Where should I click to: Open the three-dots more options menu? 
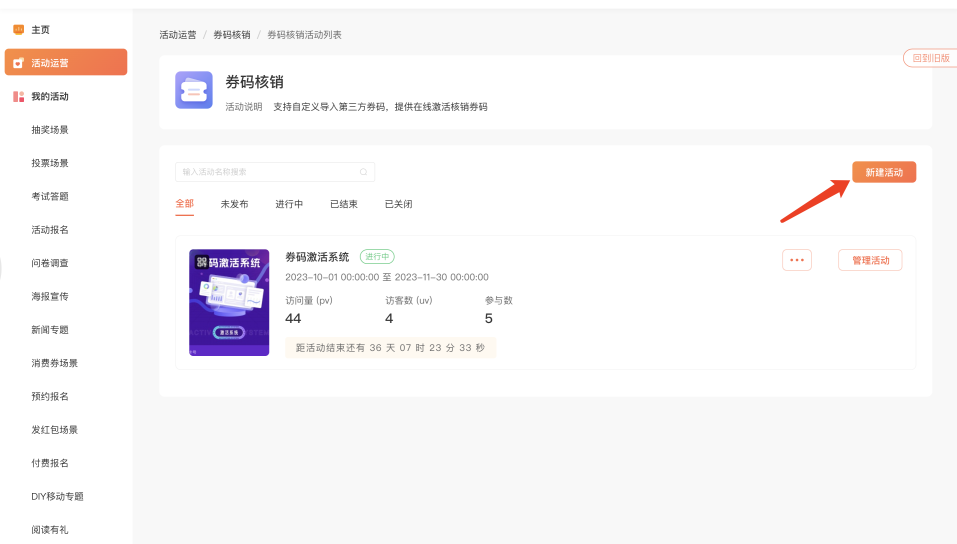[796, 260]
